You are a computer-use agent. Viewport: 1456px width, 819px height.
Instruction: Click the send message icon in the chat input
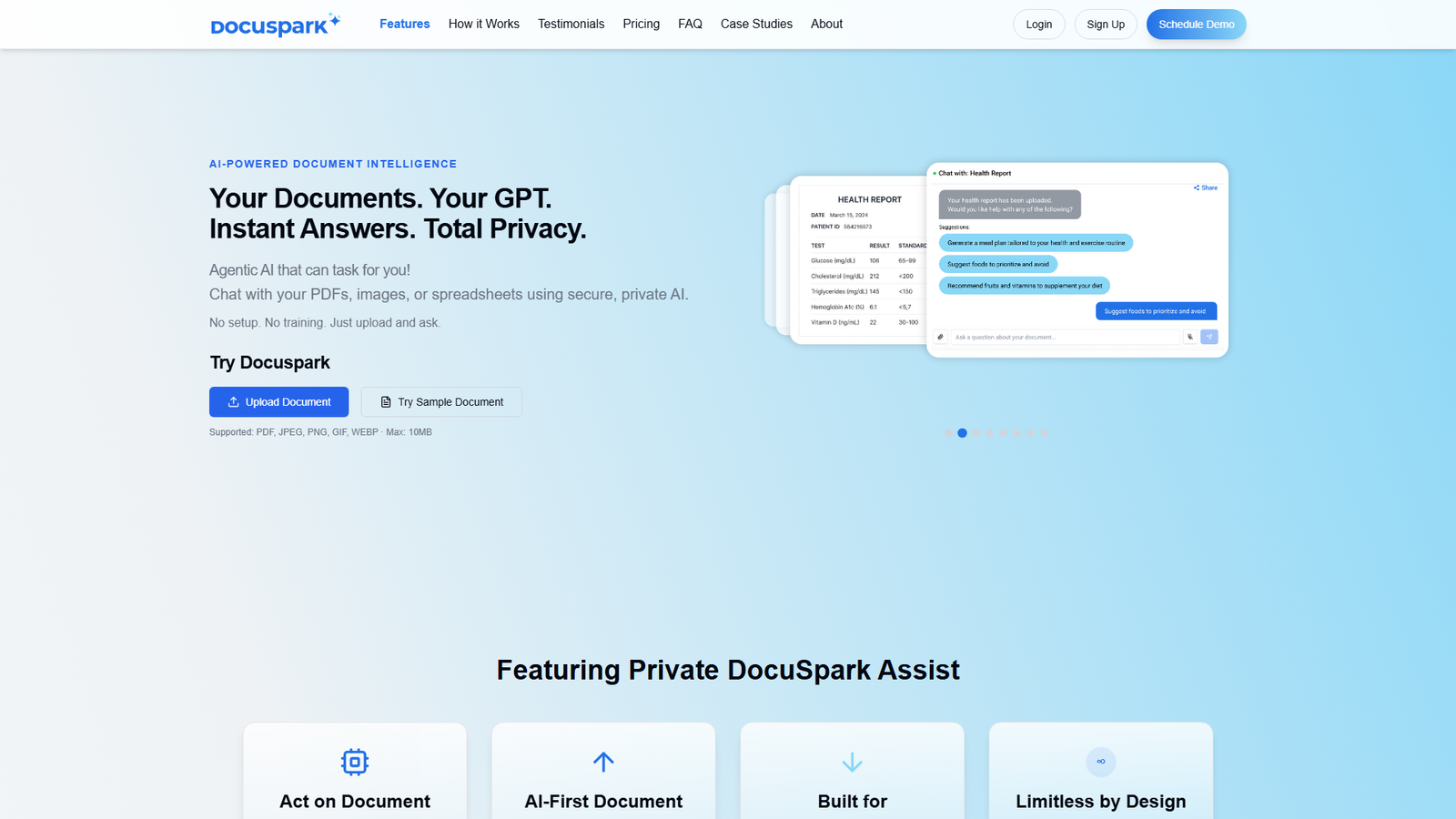(1208, 337)
